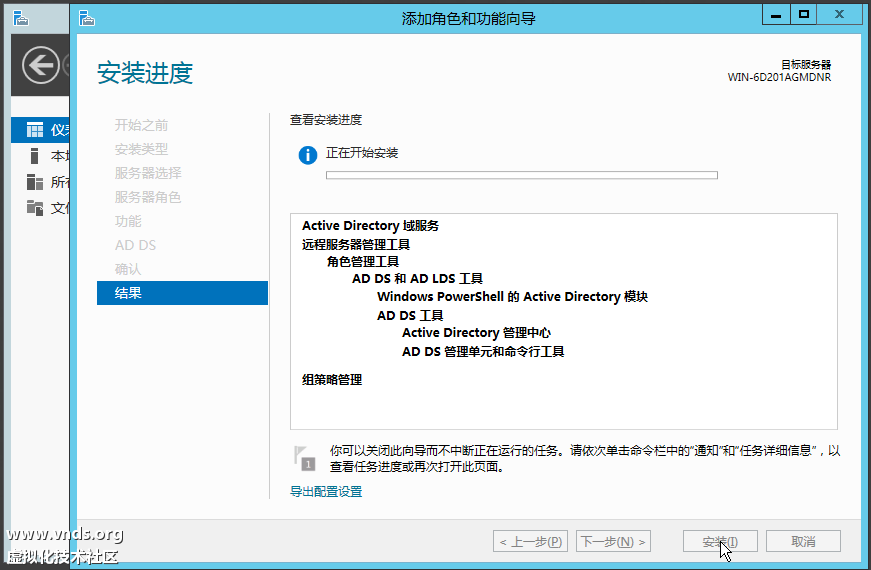This screenshot has height=570, width=871.
Task: Click the 上一步(P) button
Action: [530, 541]
